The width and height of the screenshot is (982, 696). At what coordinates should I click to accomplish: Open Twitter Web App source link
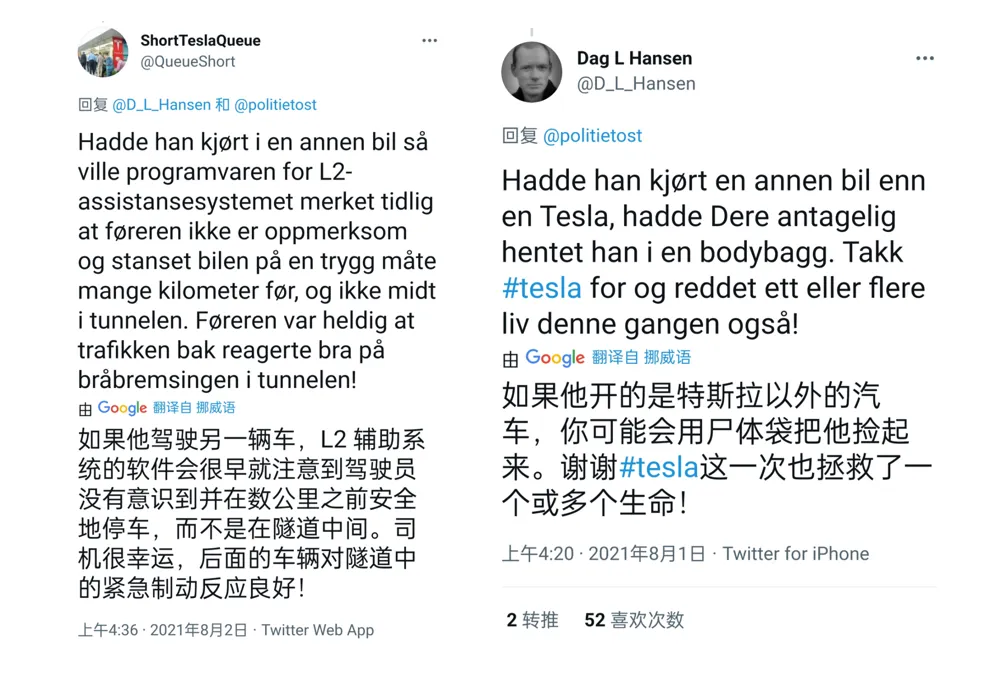318,630
